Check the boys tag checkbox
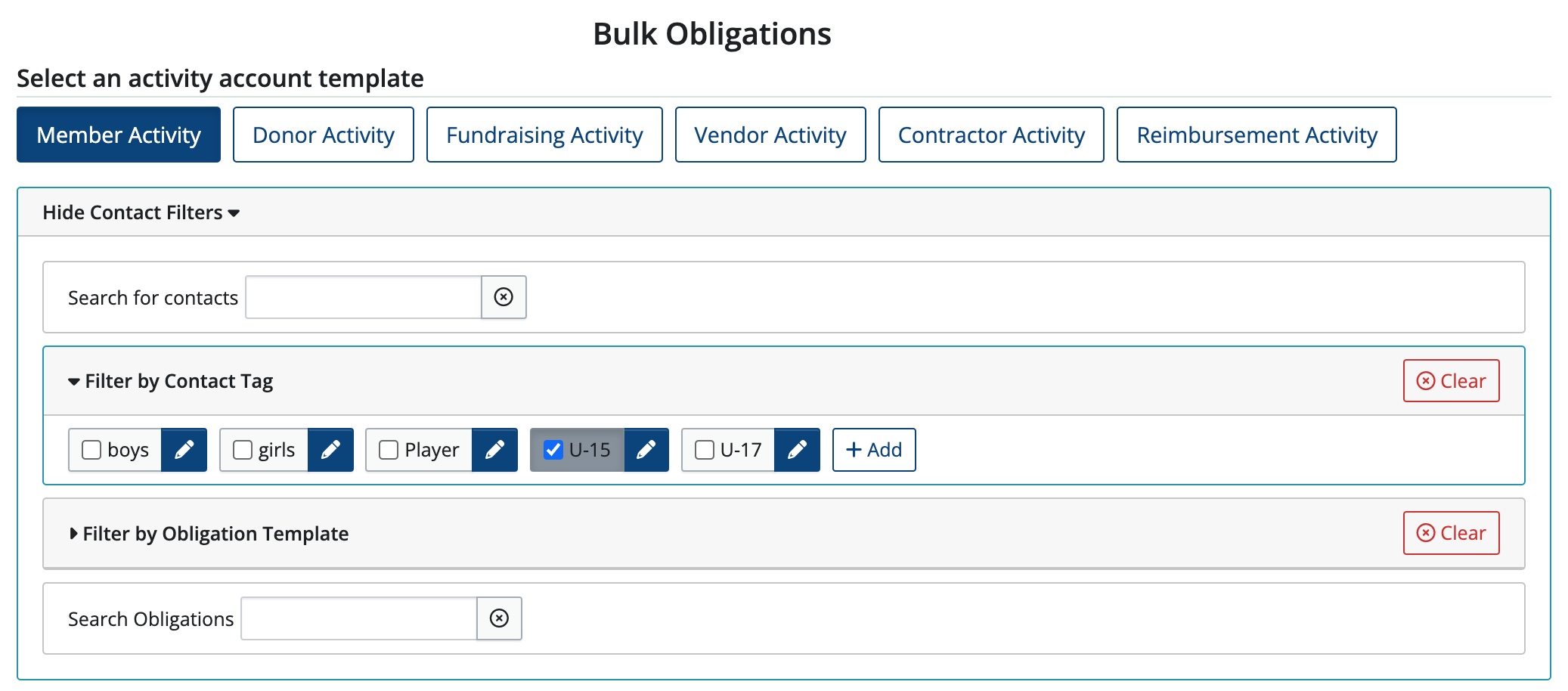The width and height of the screenshot is (1568, 691). point(91,450)
